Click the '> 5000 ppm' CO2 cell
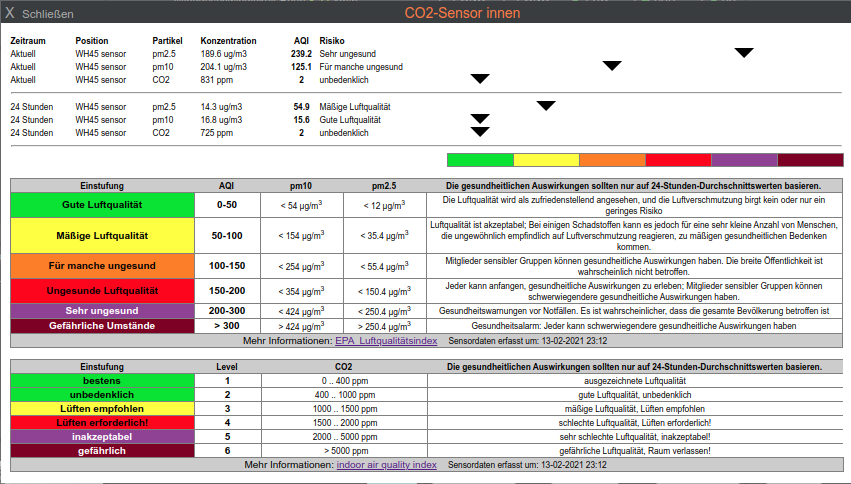The width and height of the screenshot is (851, 484). pyautogui.click(x=345, y=451)
